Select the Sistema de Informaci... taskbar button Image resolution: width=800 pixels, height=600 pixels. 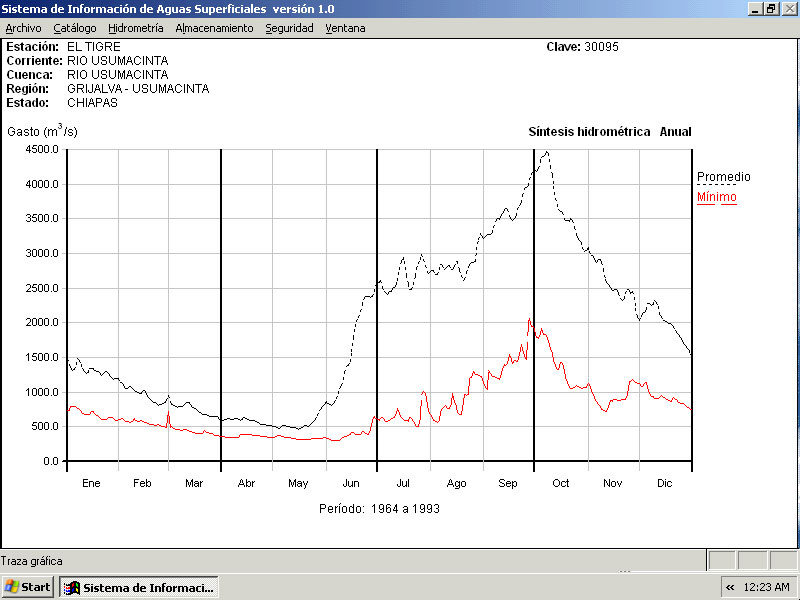pos(139,587)
